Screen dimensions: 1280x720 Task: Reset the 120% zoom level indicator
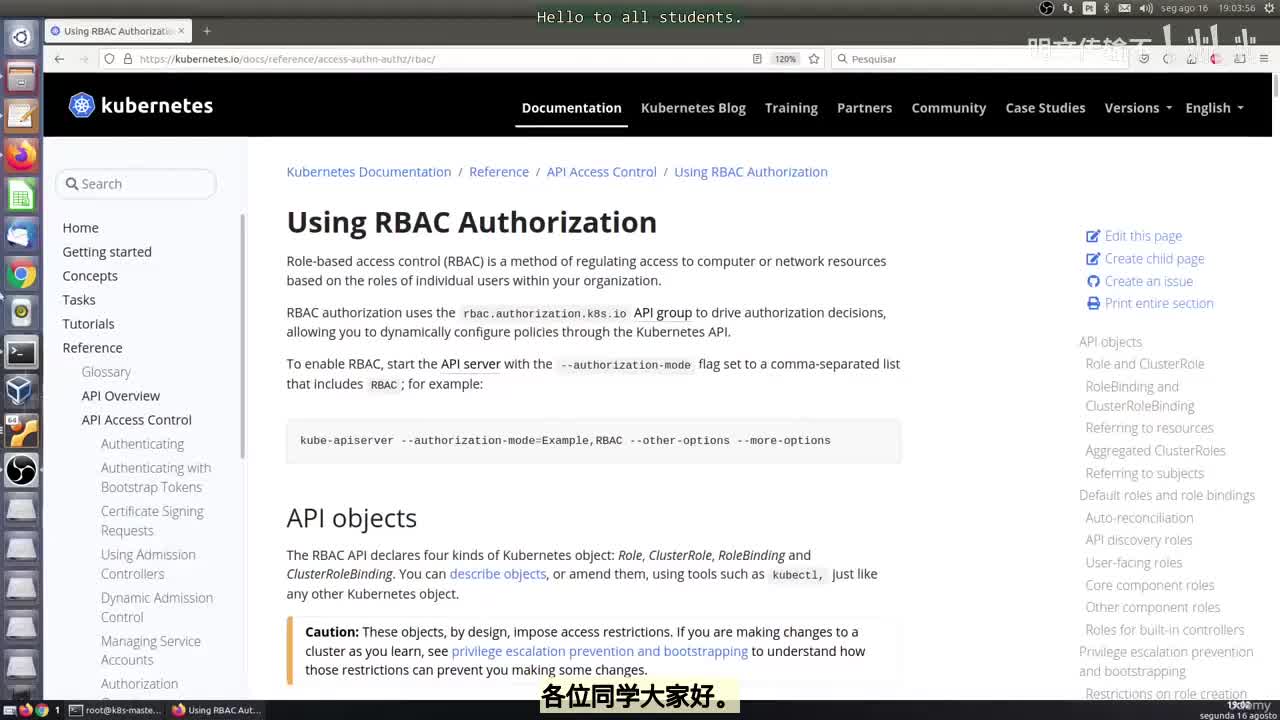[785, 59]
